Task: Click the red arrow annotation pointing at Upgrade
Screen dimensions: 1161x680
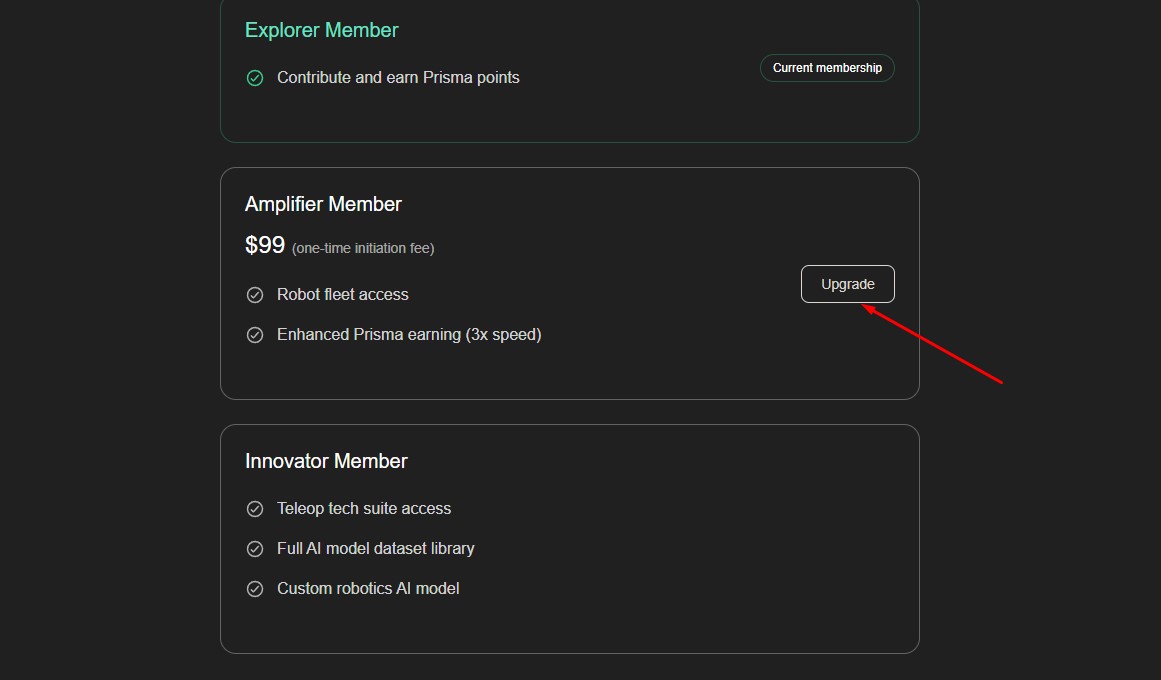Action: click(x=935, y=346)
